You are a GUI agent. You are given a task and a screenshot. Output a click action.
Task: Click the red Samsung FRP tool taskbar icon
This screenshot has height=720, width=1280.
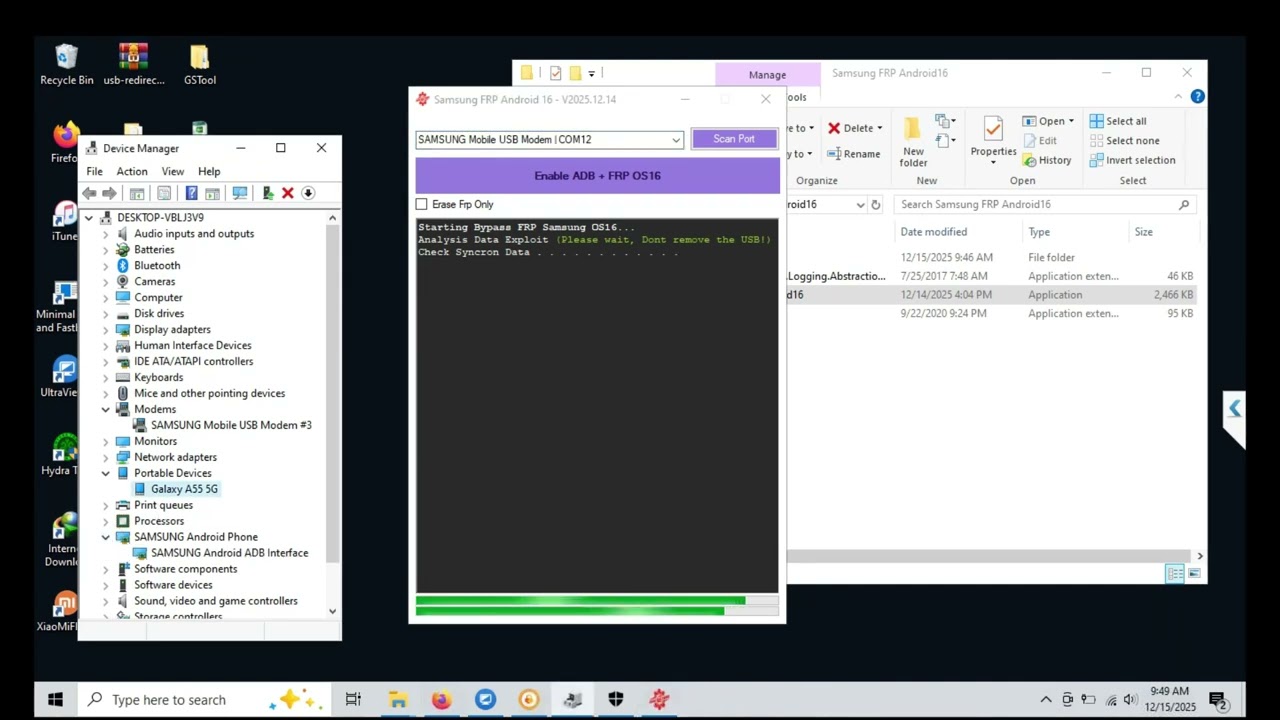point(659,700)
